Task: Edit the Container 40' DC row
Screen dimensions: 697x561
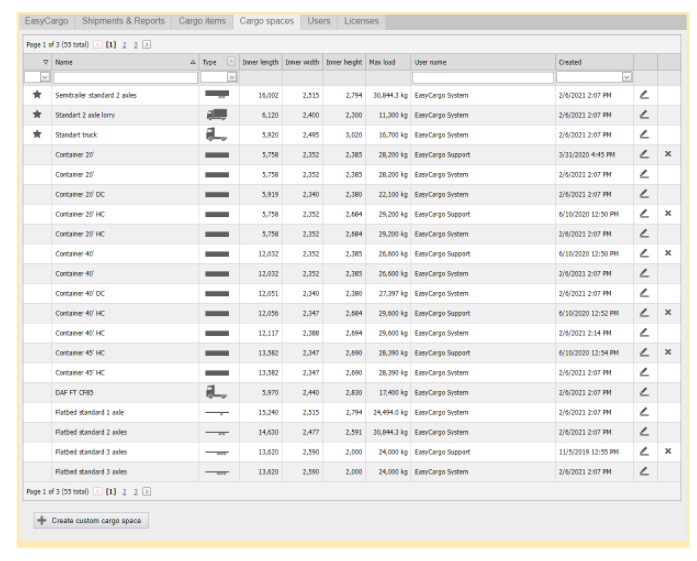Action: pos(644,293)
